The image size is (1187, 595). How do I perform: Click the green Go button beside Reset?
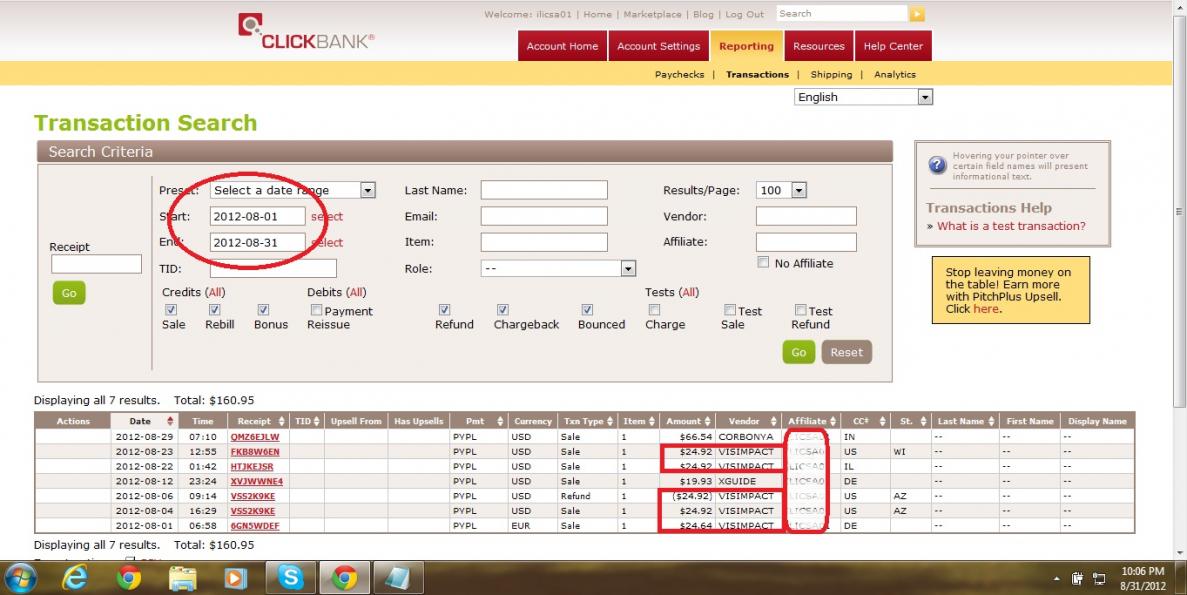(799, 352)
